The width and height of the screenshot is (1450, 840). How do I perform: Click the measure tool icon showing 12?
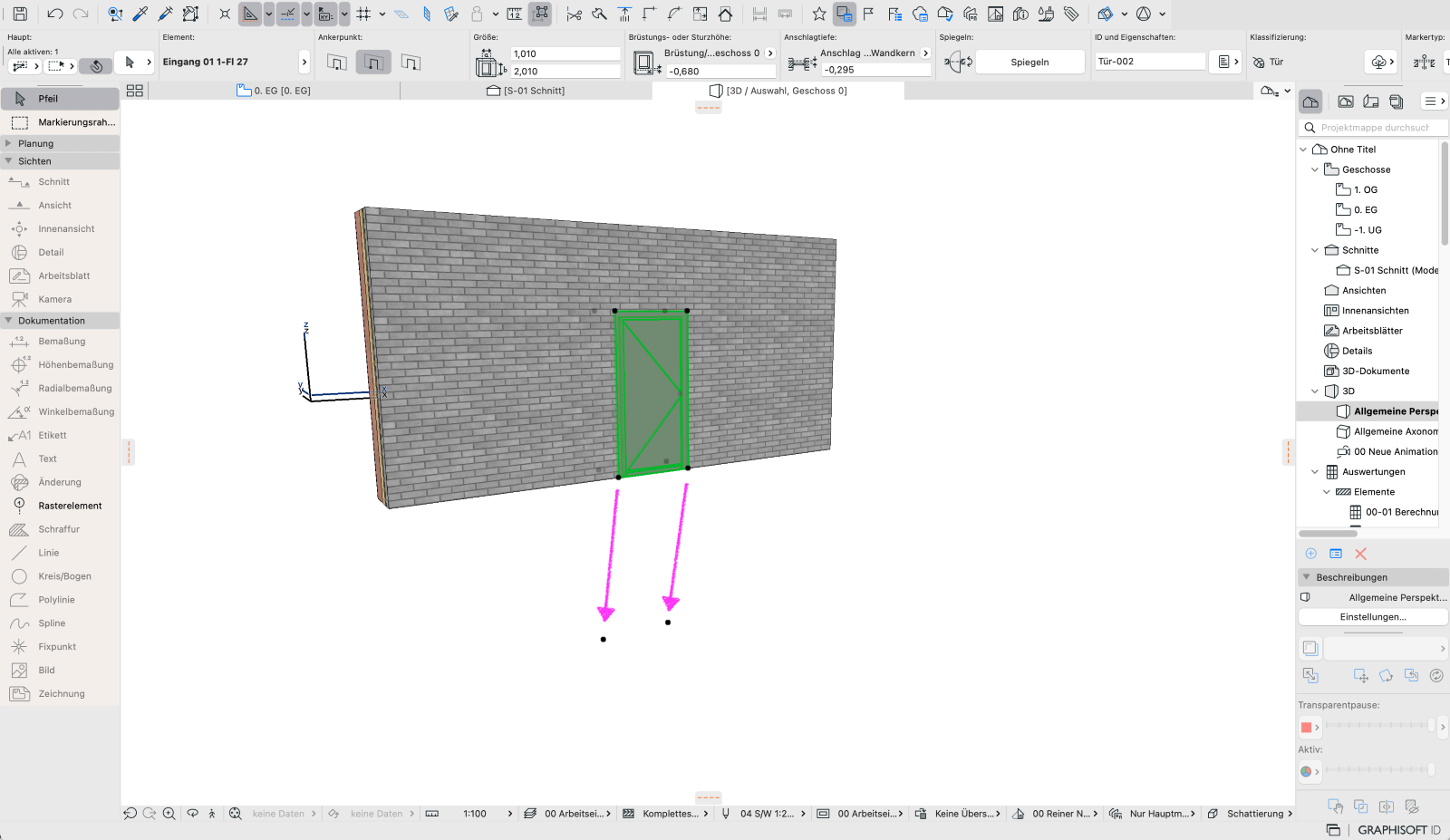[514, 14]
